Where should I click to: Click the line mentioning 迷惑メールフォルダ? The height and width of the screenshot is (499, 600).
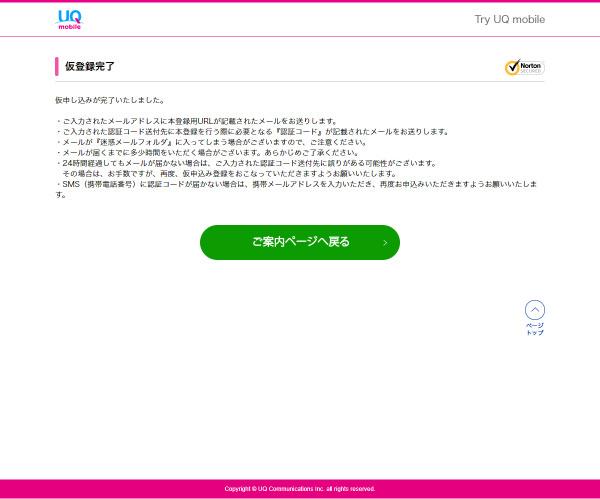tap(212, 142)
